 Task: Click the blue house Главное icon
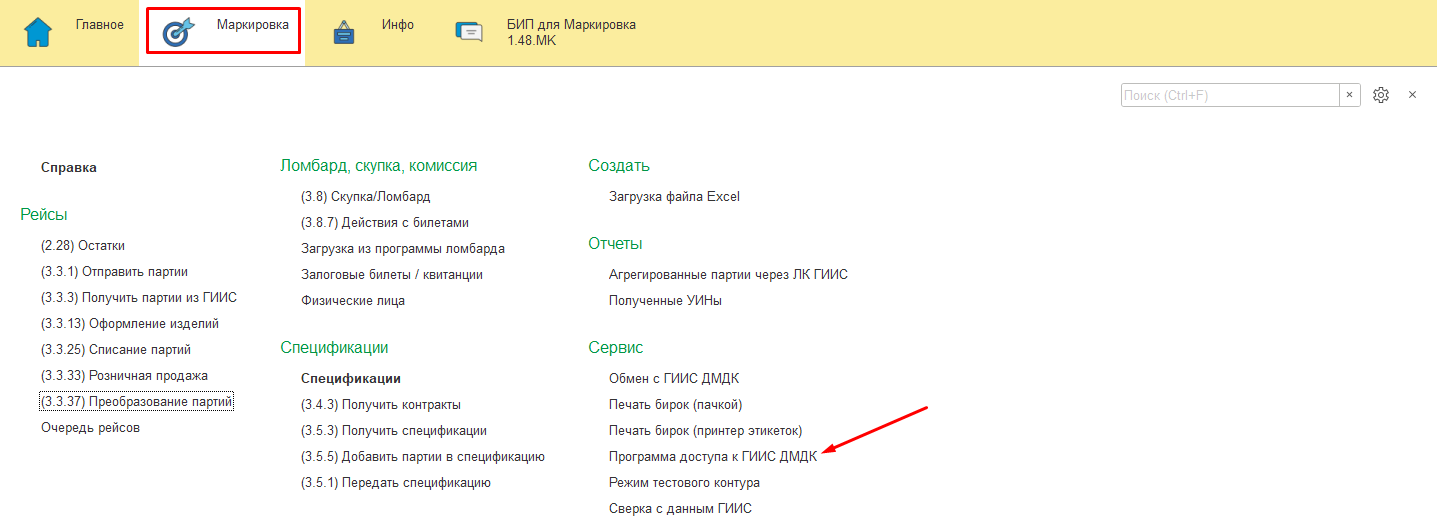click(x=38, y=33)
